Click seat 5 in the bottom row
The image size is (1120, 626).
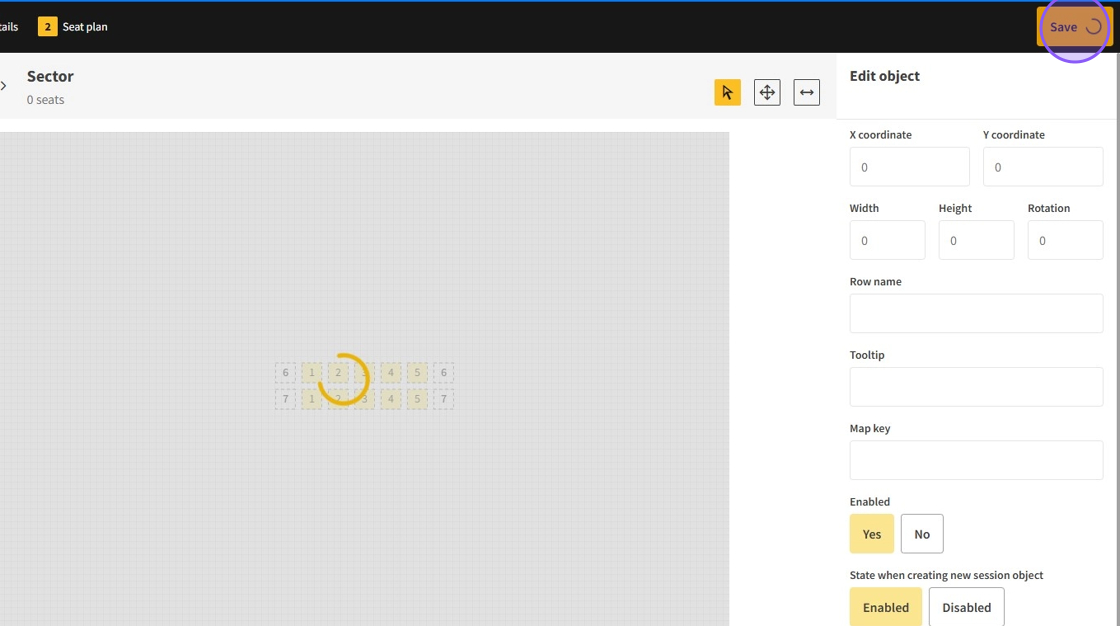417,399
